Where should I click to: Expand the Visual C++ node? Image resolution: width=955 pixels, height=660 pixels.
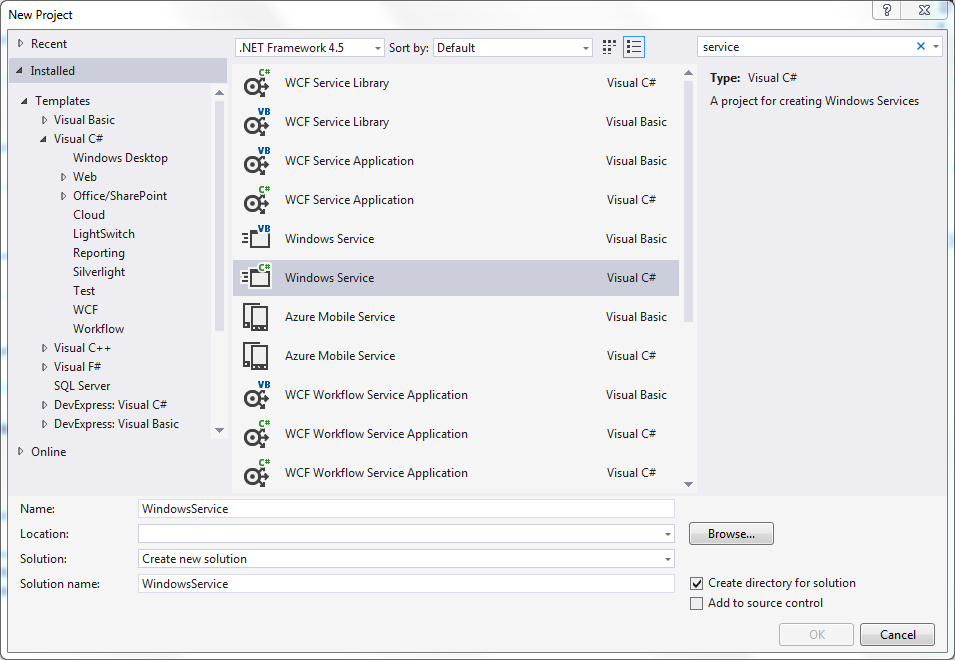pos(44,348)
